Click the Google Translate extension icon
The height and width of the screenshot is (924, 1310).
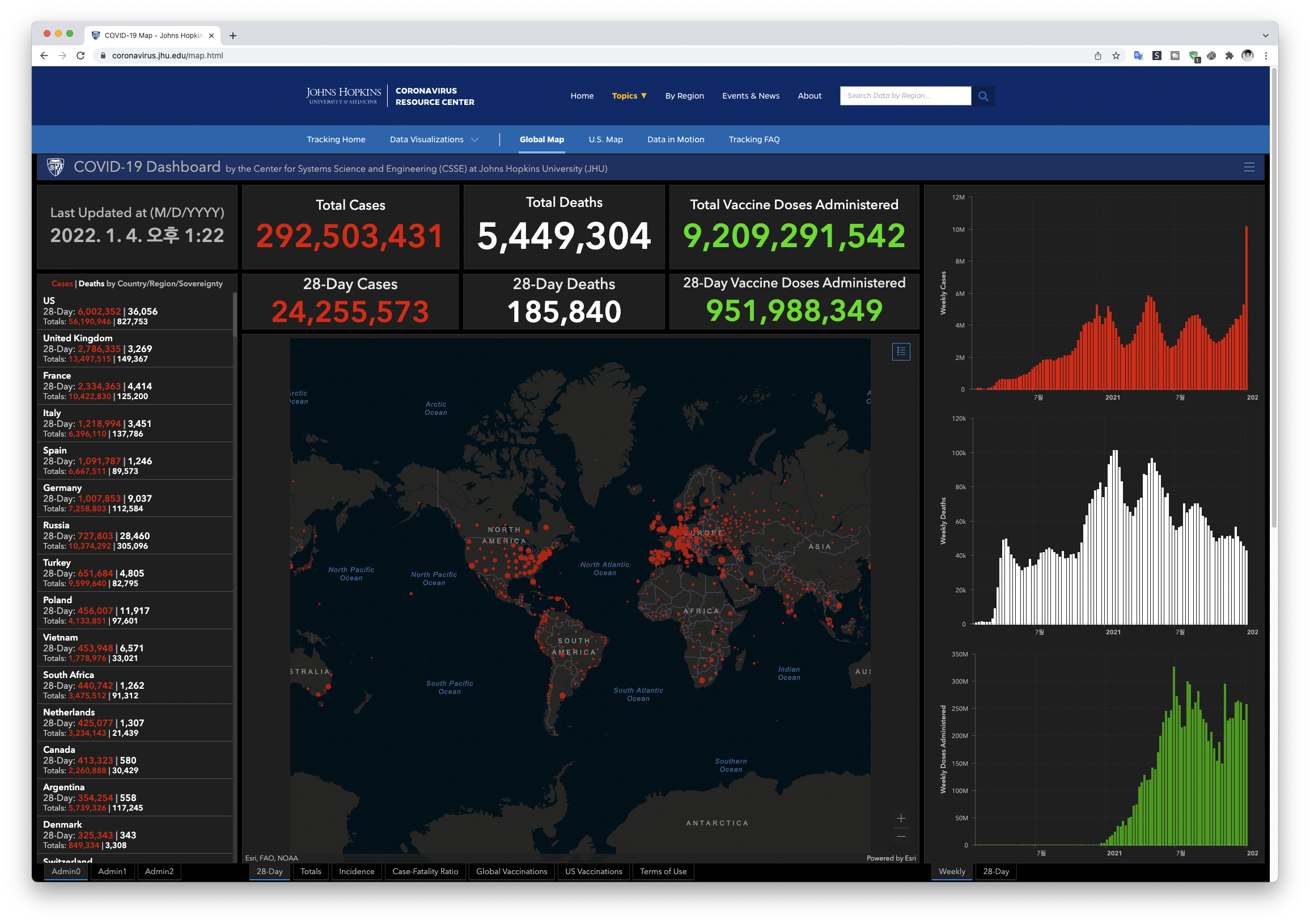(x=1138, y=56)
